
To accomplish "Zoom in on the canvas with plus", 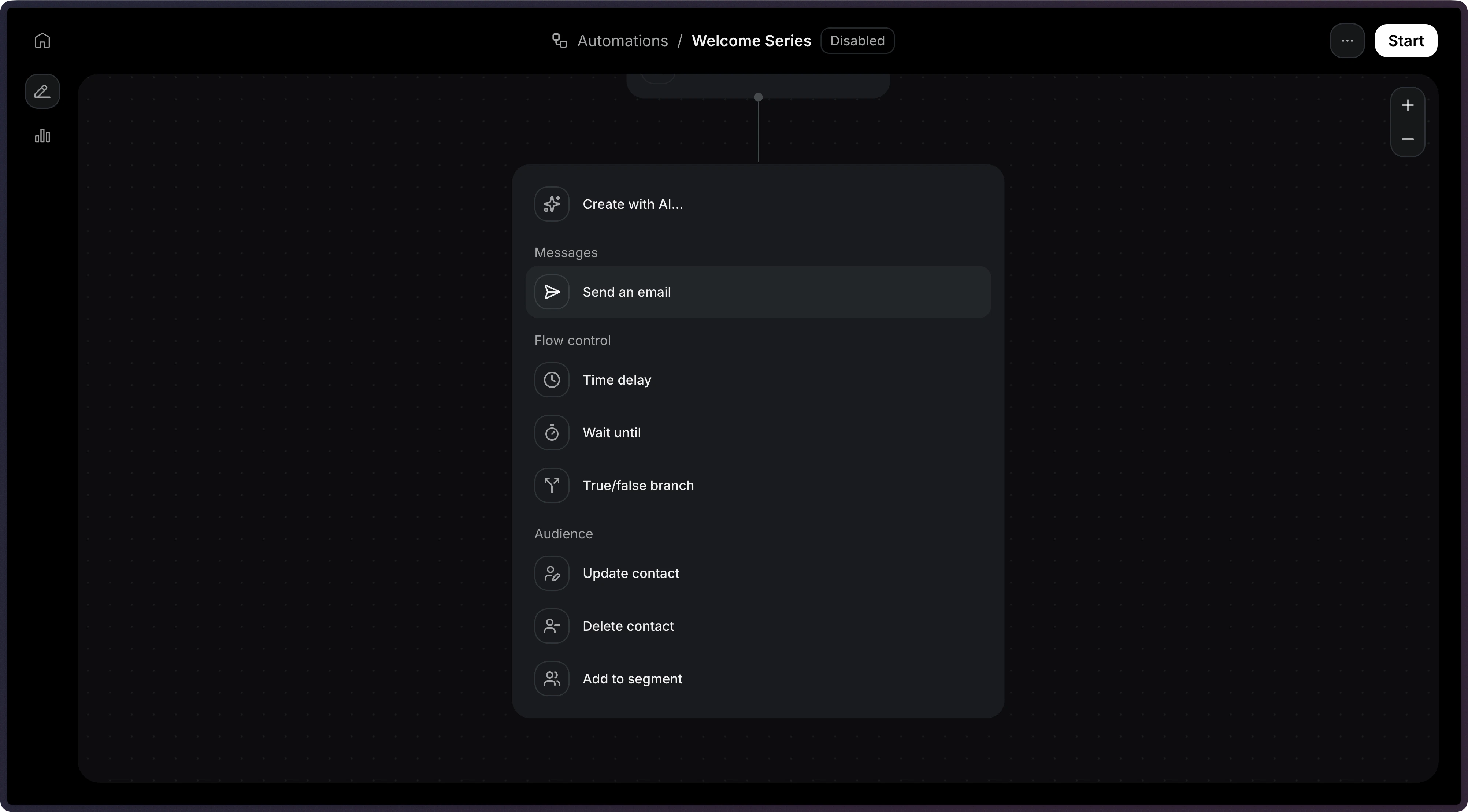I will coord(1407,105).
